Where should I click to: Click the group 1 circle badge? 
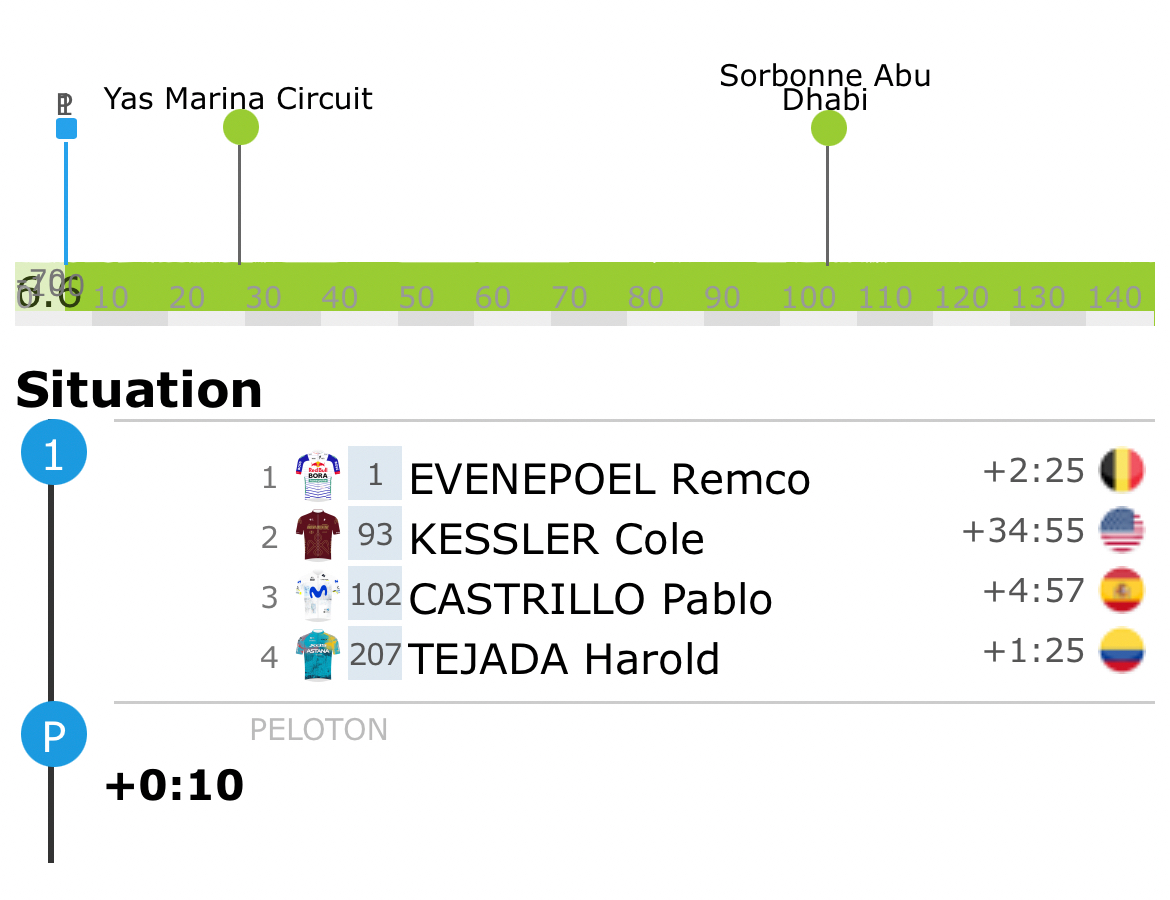54,455
